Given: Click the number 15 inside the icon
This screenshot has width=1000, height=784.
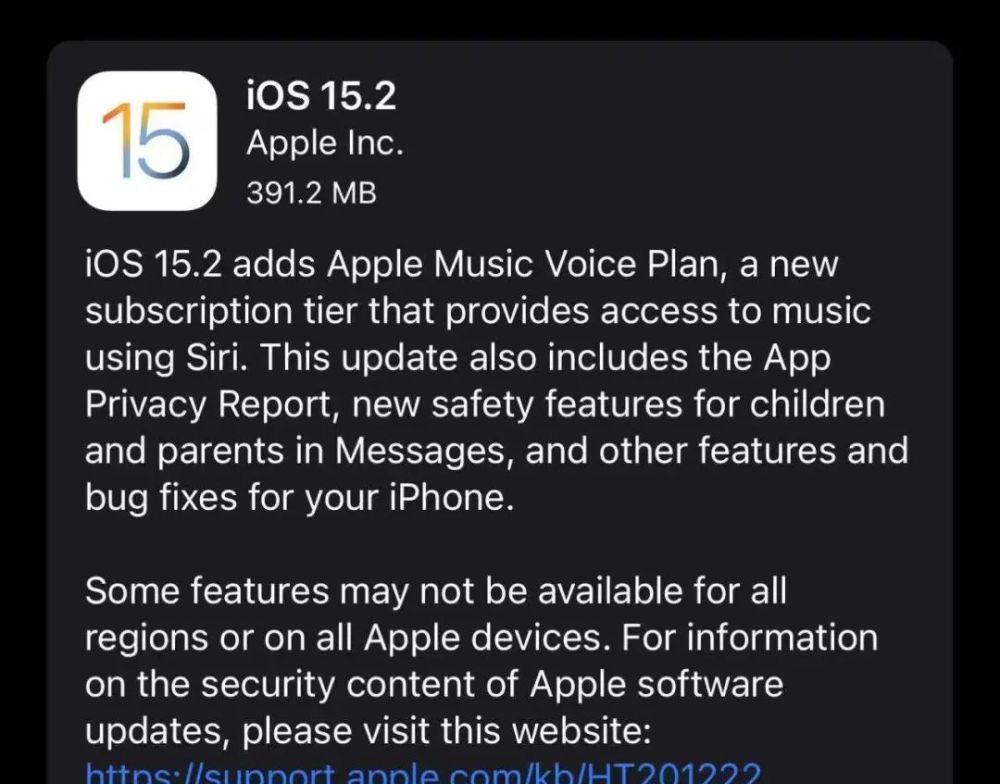Looking at the screenshot, I should pyautogui.click(x=145, y=141).
